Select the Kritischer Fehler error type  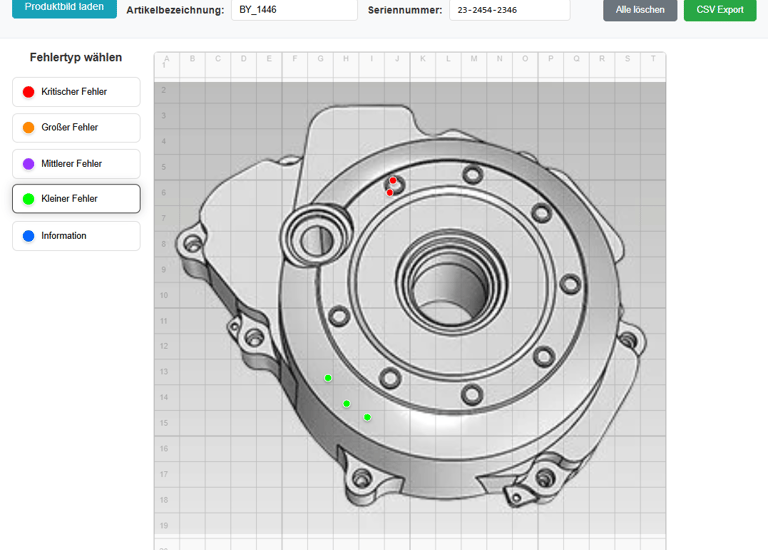pos(76,92)
